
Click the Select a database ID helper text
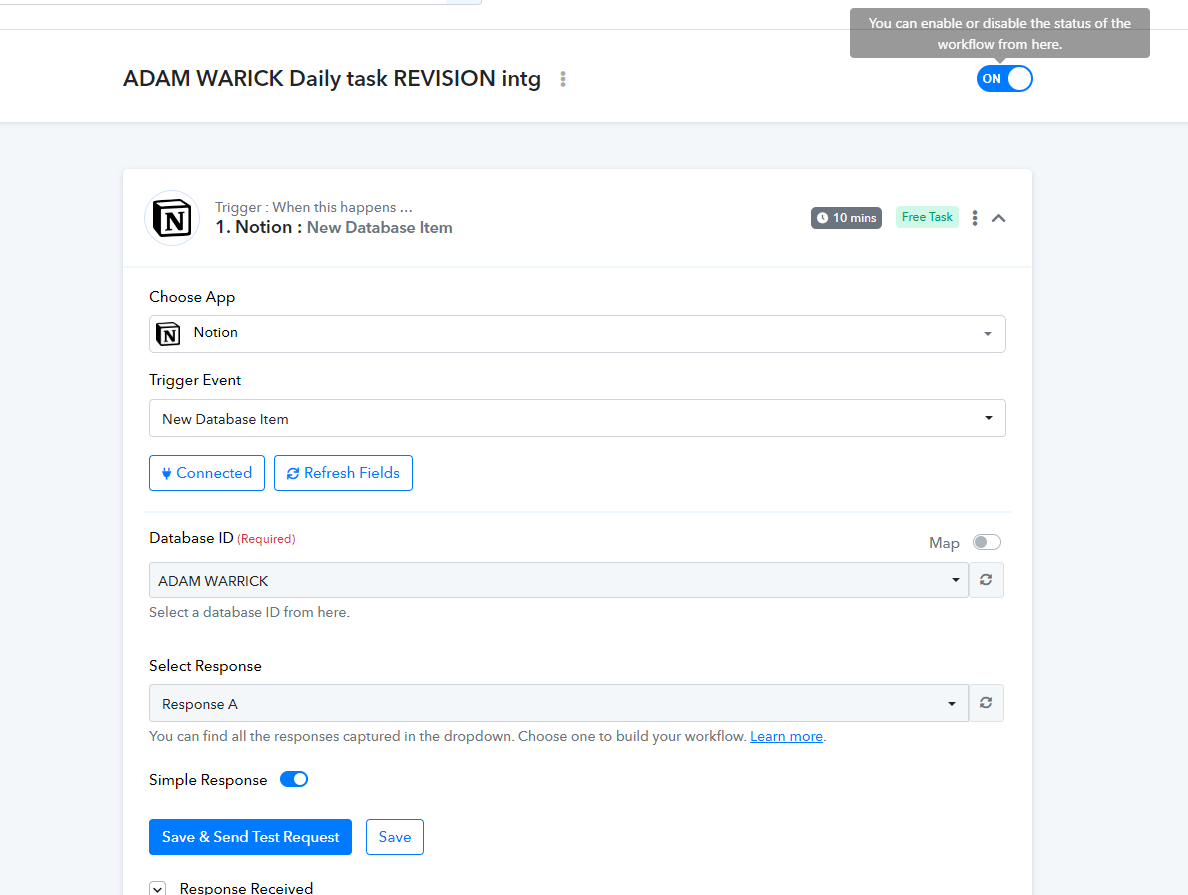249,612
